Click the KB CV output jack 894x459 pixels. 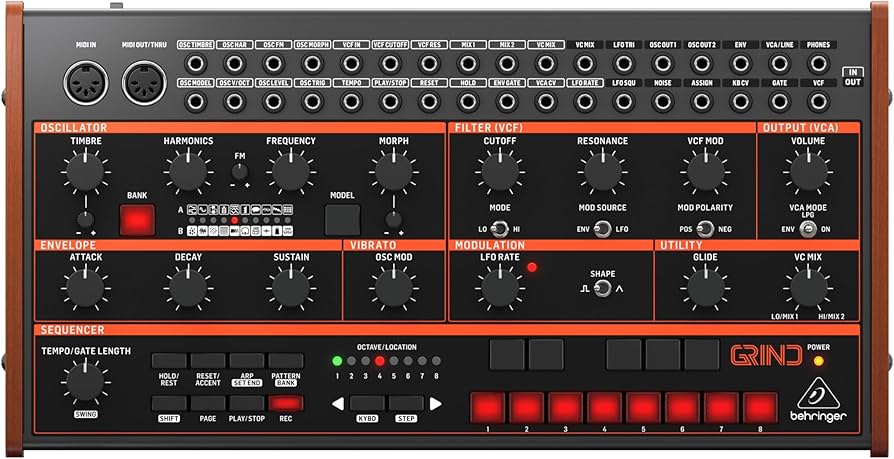coord(740,101)
